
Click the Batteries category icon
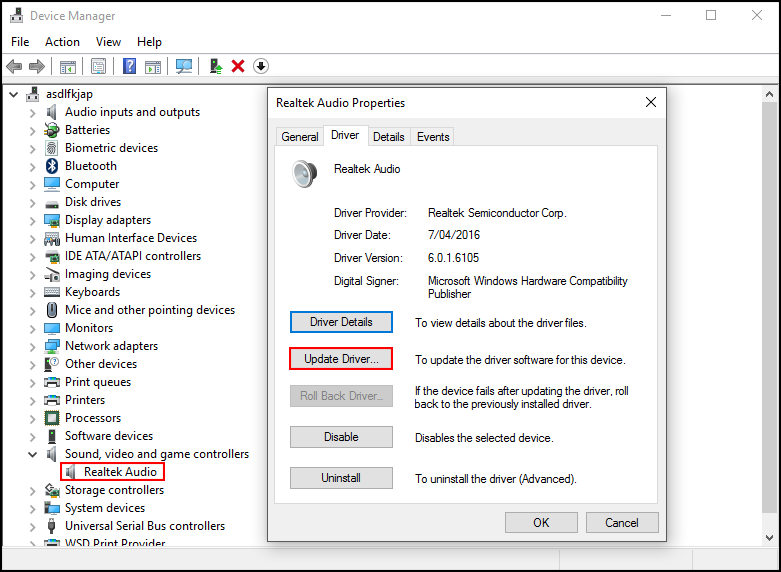[x=52, y=130]
